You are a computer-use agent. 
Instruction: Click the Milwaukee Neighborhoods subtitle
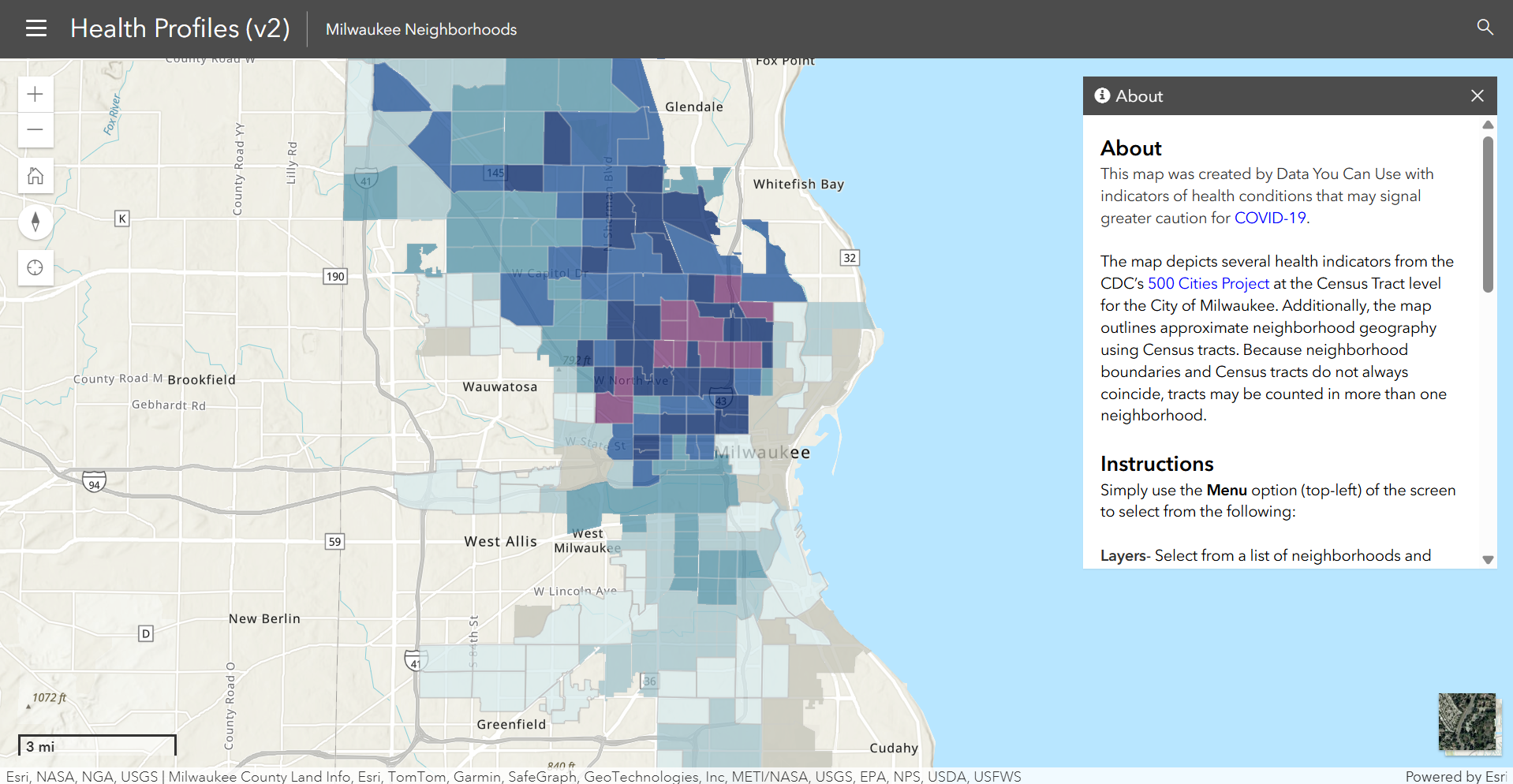pos(421,30)
